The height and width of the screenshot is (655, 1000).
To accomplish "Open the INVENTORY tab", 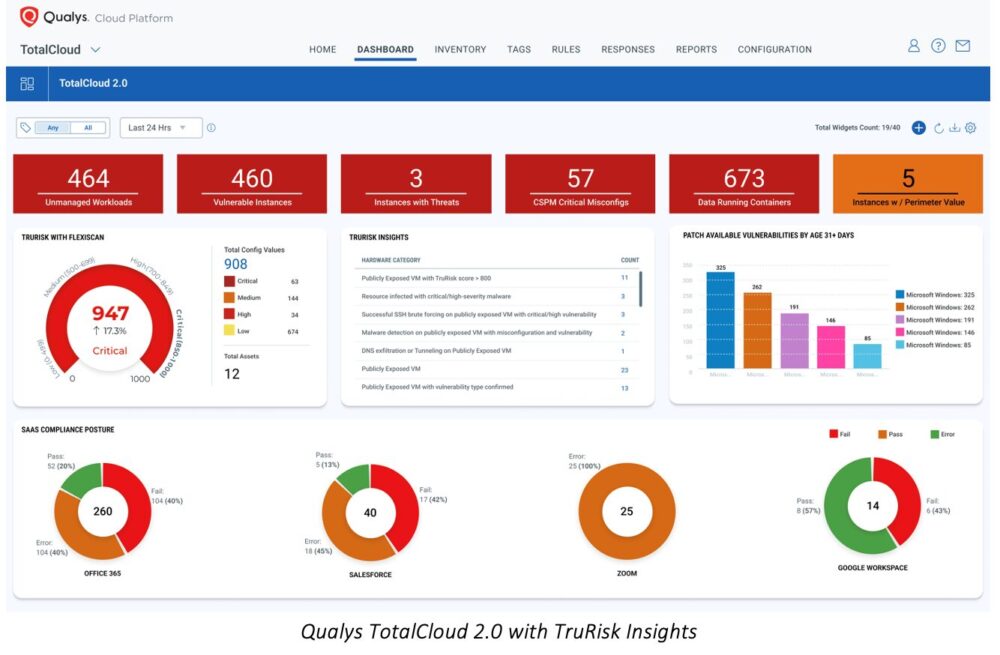I will (460, 49).
